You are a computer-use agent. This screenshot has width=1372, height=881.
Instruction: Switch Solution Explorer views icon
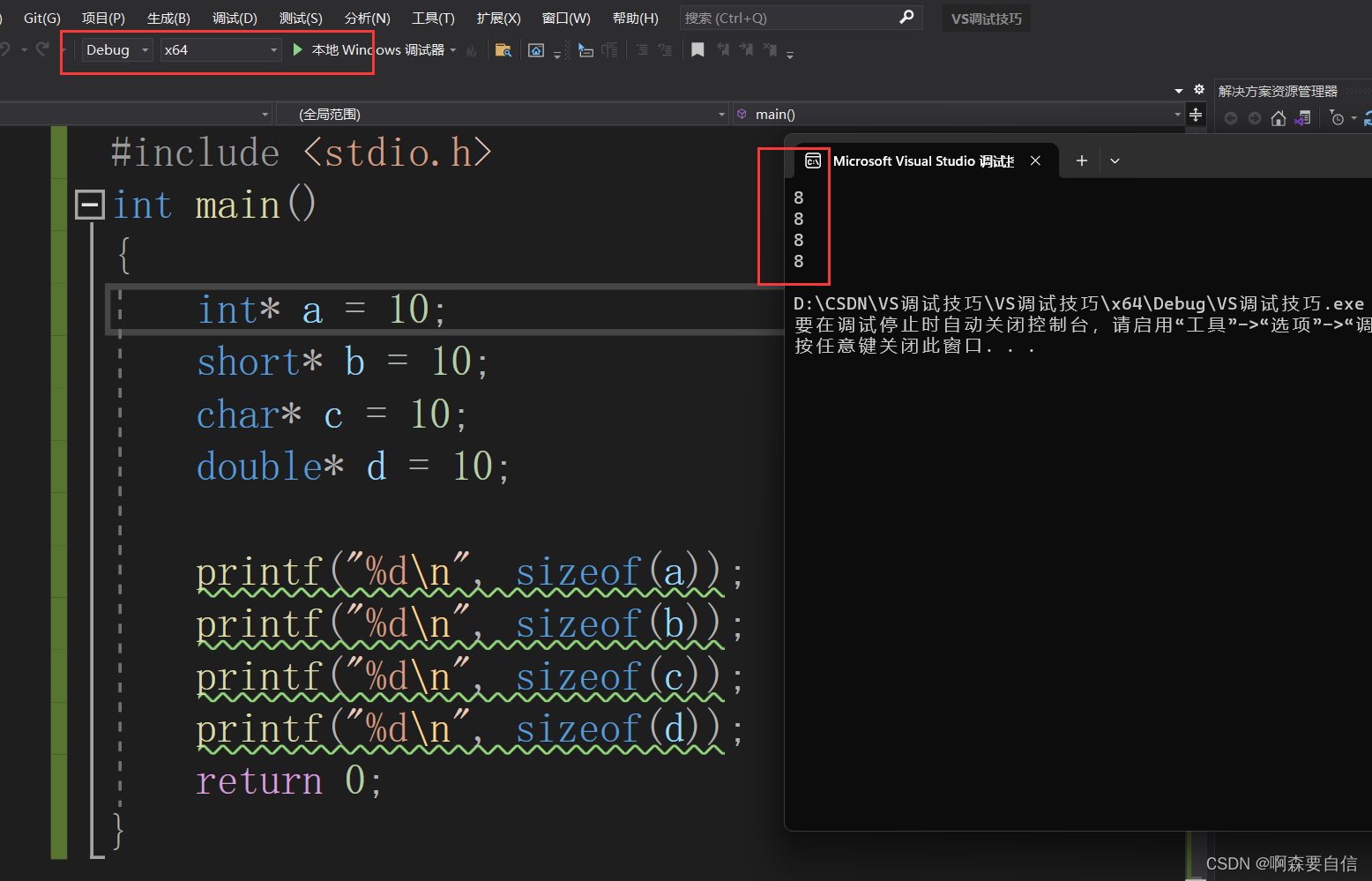click(x=1302, y=118)
